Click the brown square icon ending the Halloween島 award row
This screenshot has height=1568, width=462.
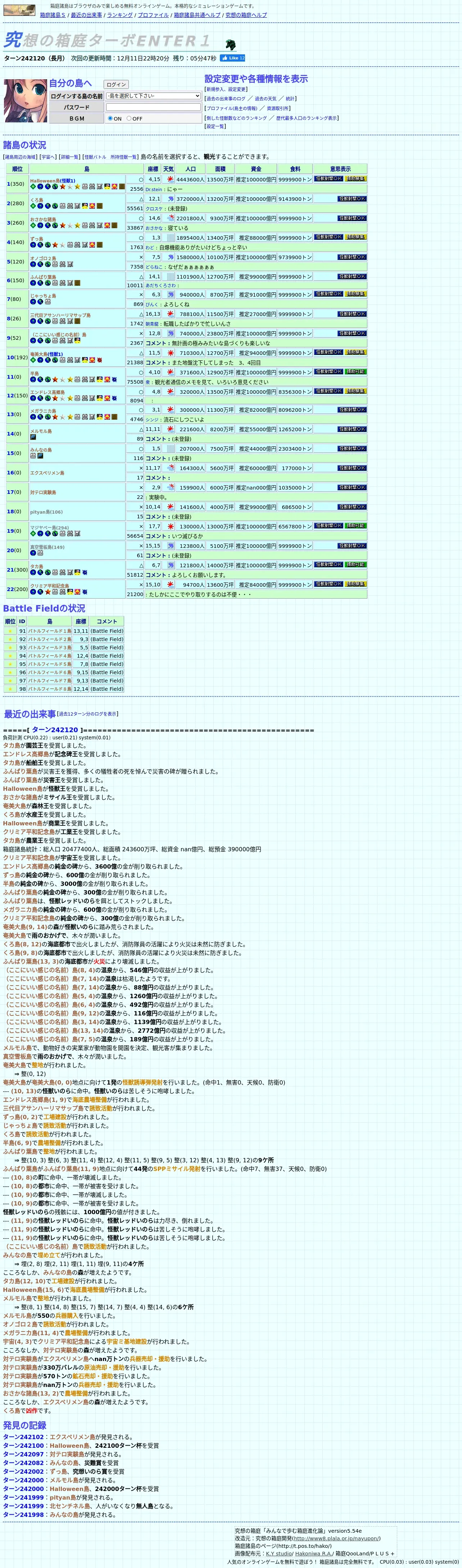[x=122, y=186]
